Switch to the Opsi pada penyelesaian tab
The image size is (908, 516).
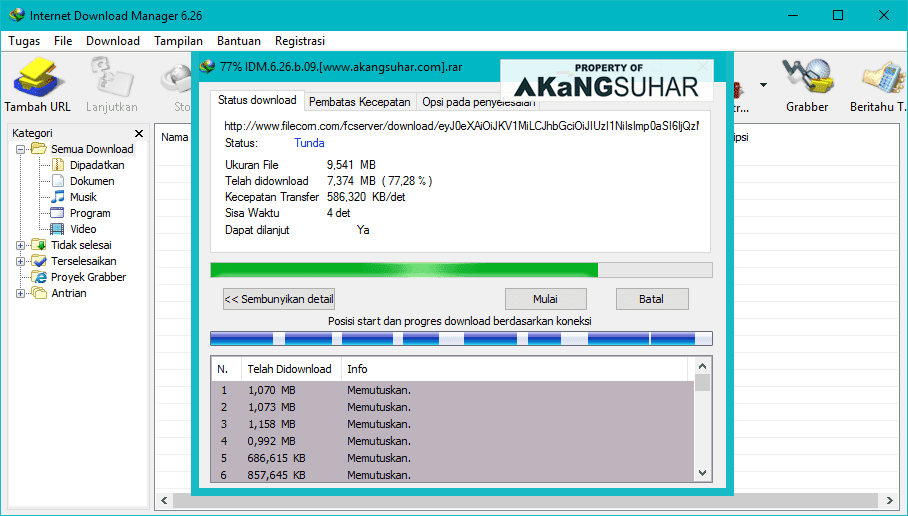point(478,102)
